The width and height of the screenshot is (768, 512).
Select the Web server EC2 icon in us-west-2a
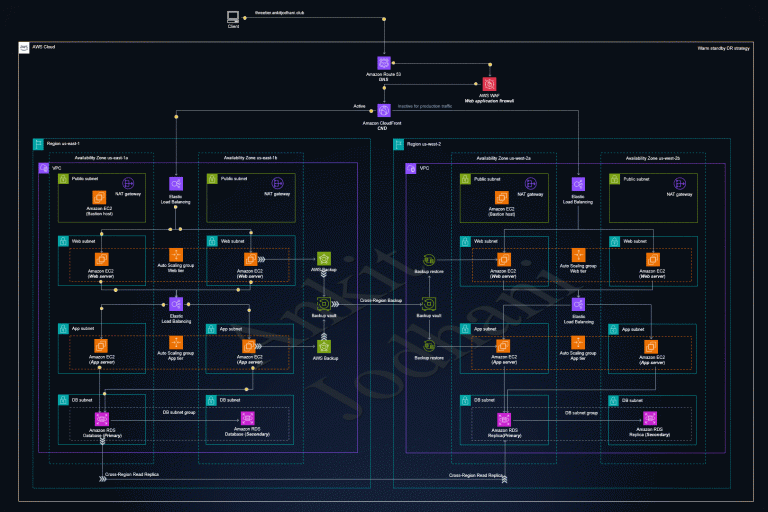coord(504,259)
